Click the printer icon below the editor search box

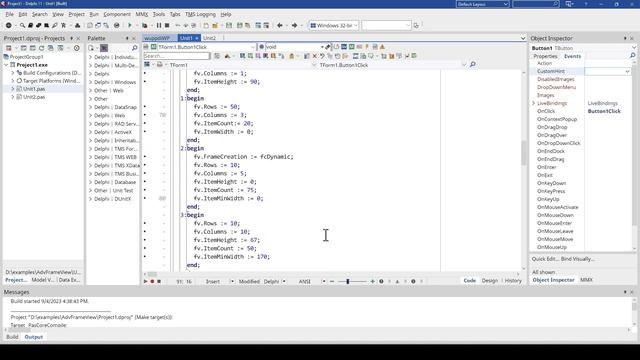point(160,64)
